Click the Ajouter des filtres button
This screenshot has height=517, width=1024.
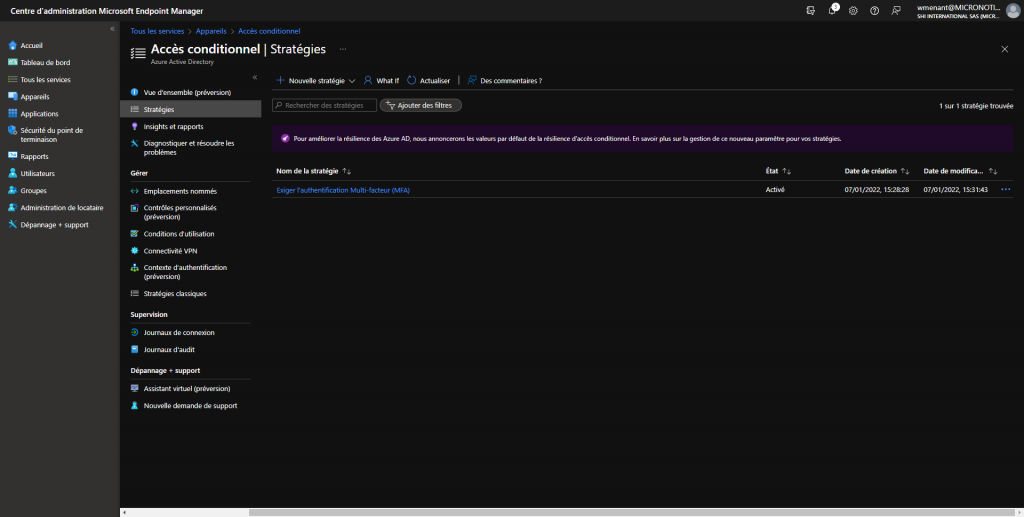pos(421,105)
